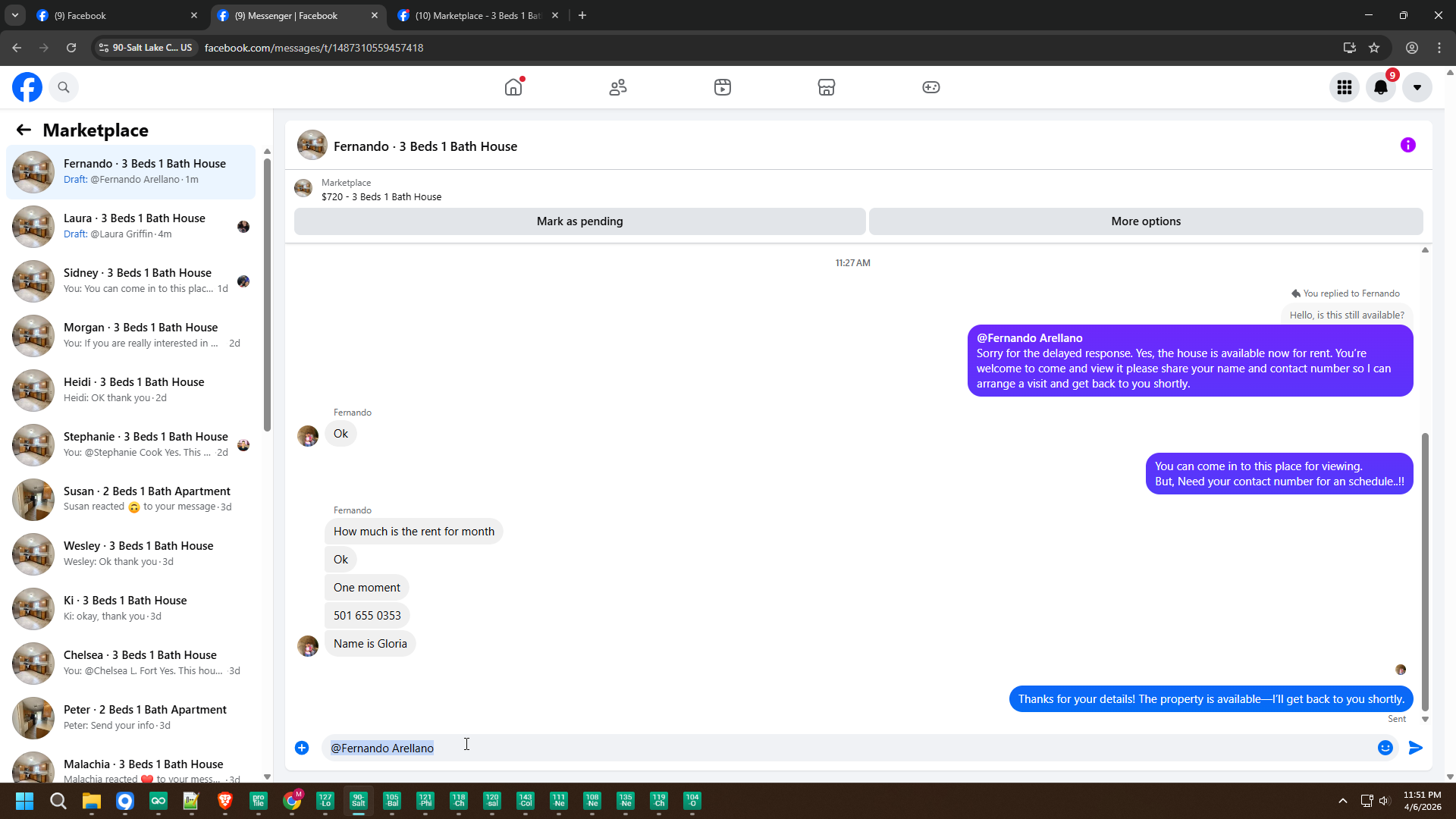1456x819 pixels.
Task: Close the (9) Facebook browser tab
Action: coord(194,16)
